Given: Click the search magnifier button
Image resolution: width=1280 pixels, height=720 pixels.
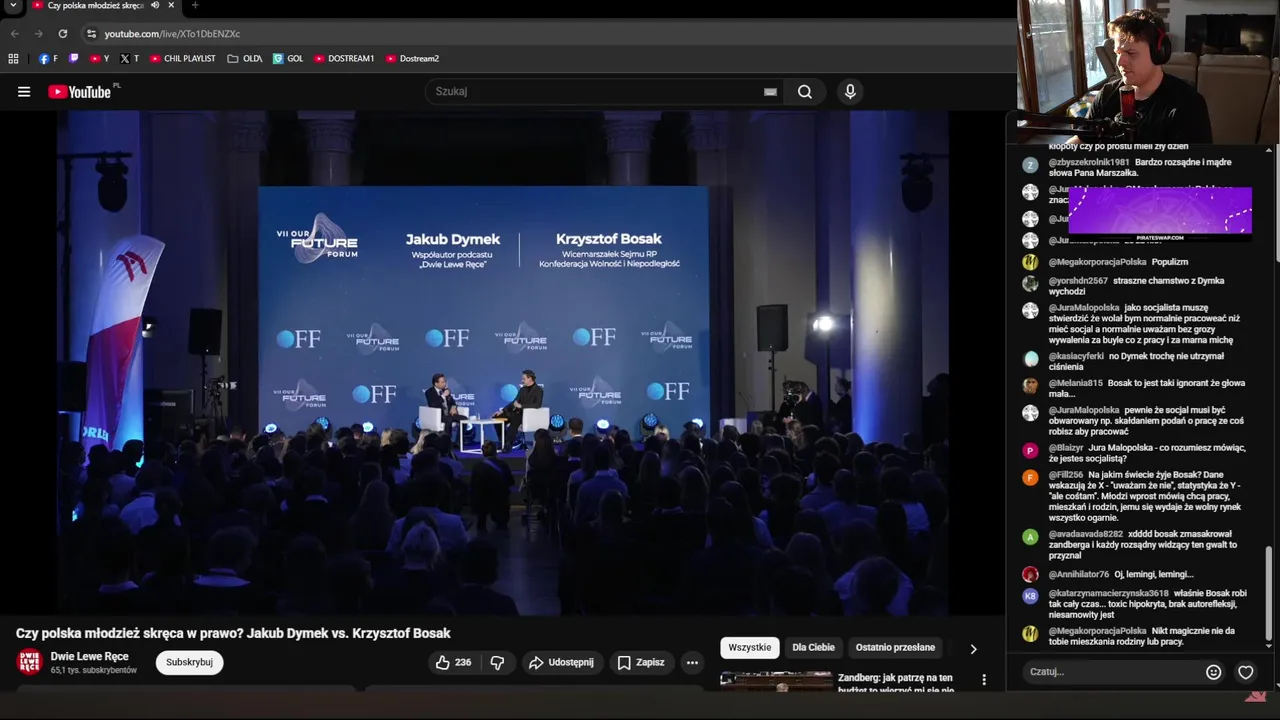Looking at the screenshot, I should click(x=805, y=92).
